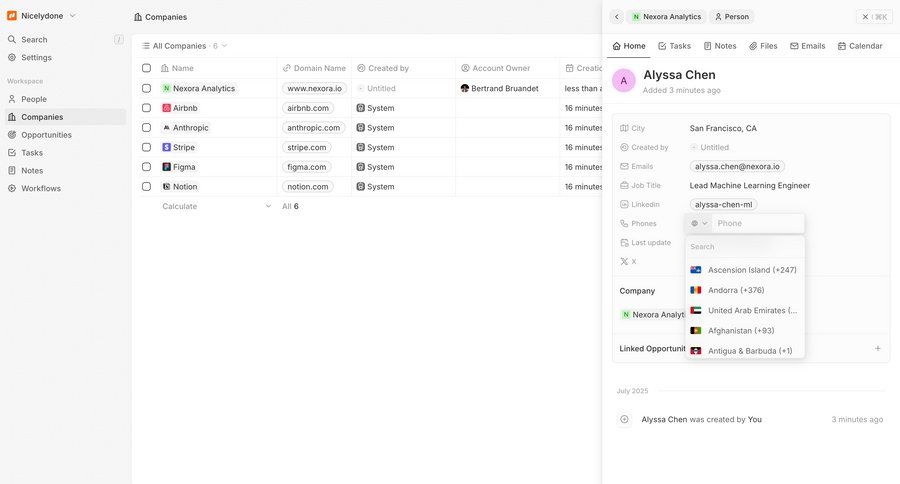Image resolution: width=900 pixels, height=484 pixels.
Task: Click the Nicelydone orange logo icon
Action: tap(11, 16)
